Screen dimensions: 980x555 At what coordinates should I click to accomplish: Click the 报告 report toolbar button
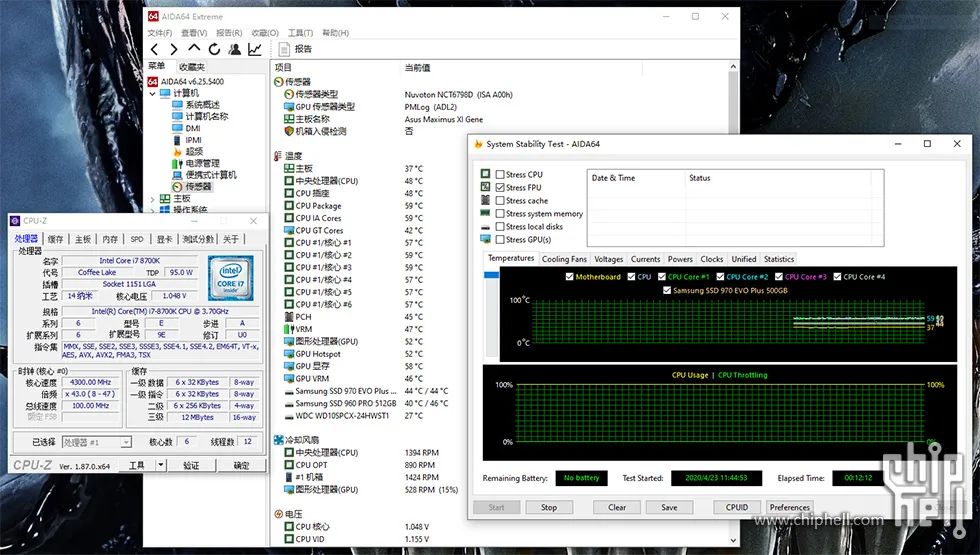pos(296,49)
